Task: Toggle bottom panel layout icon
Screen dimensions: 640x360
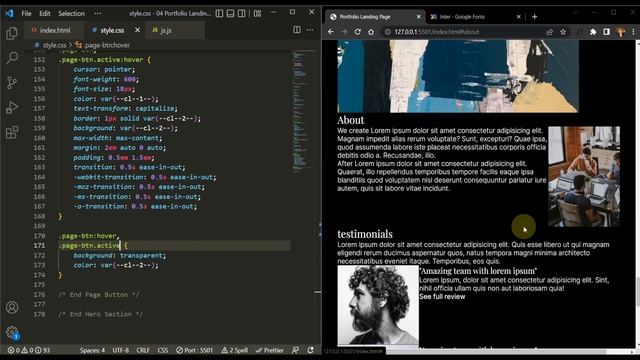Action: click(230, 13)
